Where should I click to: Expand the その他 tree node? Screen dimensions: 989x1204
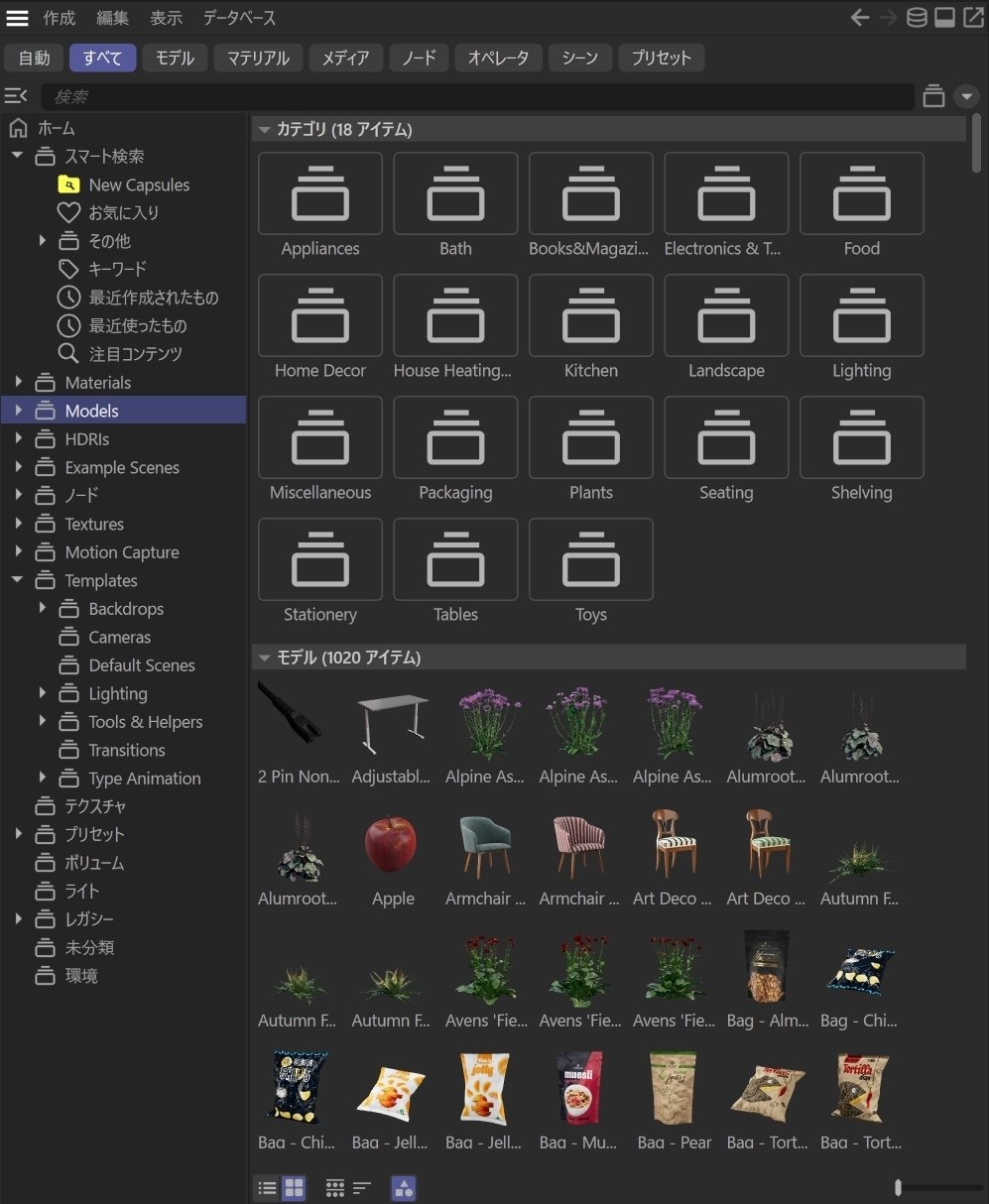[x=42, y=240]
